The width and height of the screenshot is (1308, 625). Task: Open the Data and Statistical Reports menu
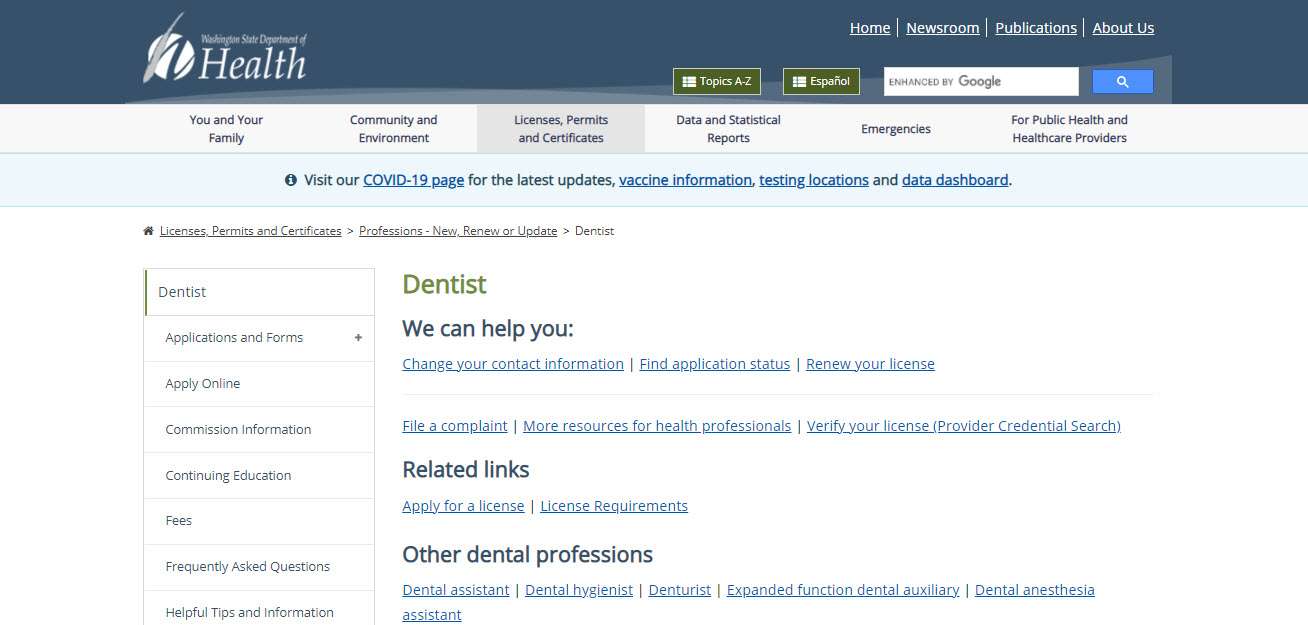pyautogui.click(x=728, y=128)
